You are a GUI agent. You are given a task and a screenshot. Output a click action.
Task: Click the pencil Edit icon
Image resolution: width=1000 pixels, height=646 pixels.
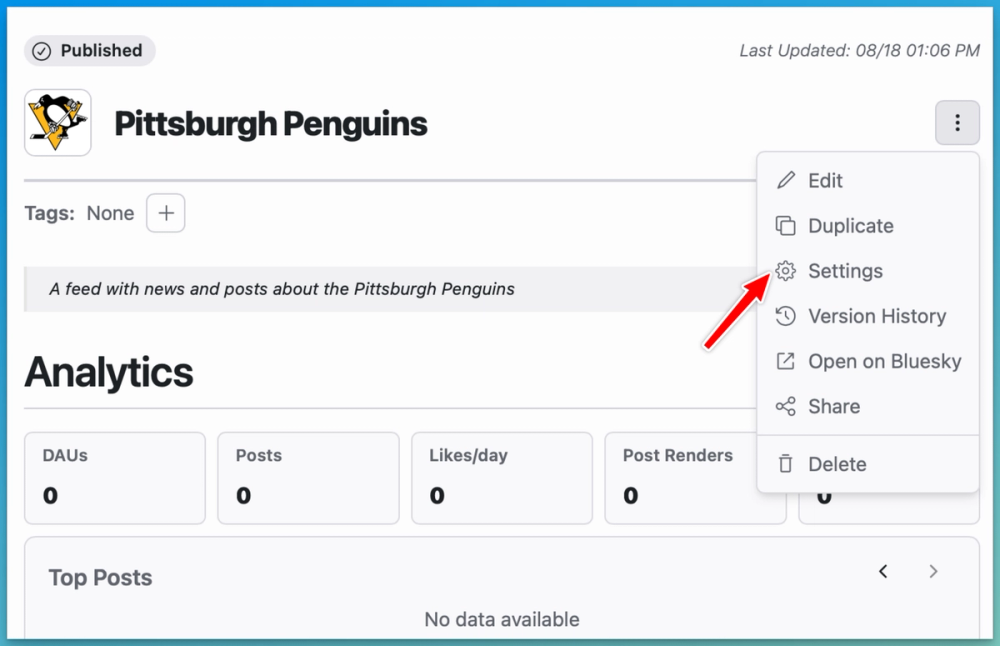(x=786, y=180)
